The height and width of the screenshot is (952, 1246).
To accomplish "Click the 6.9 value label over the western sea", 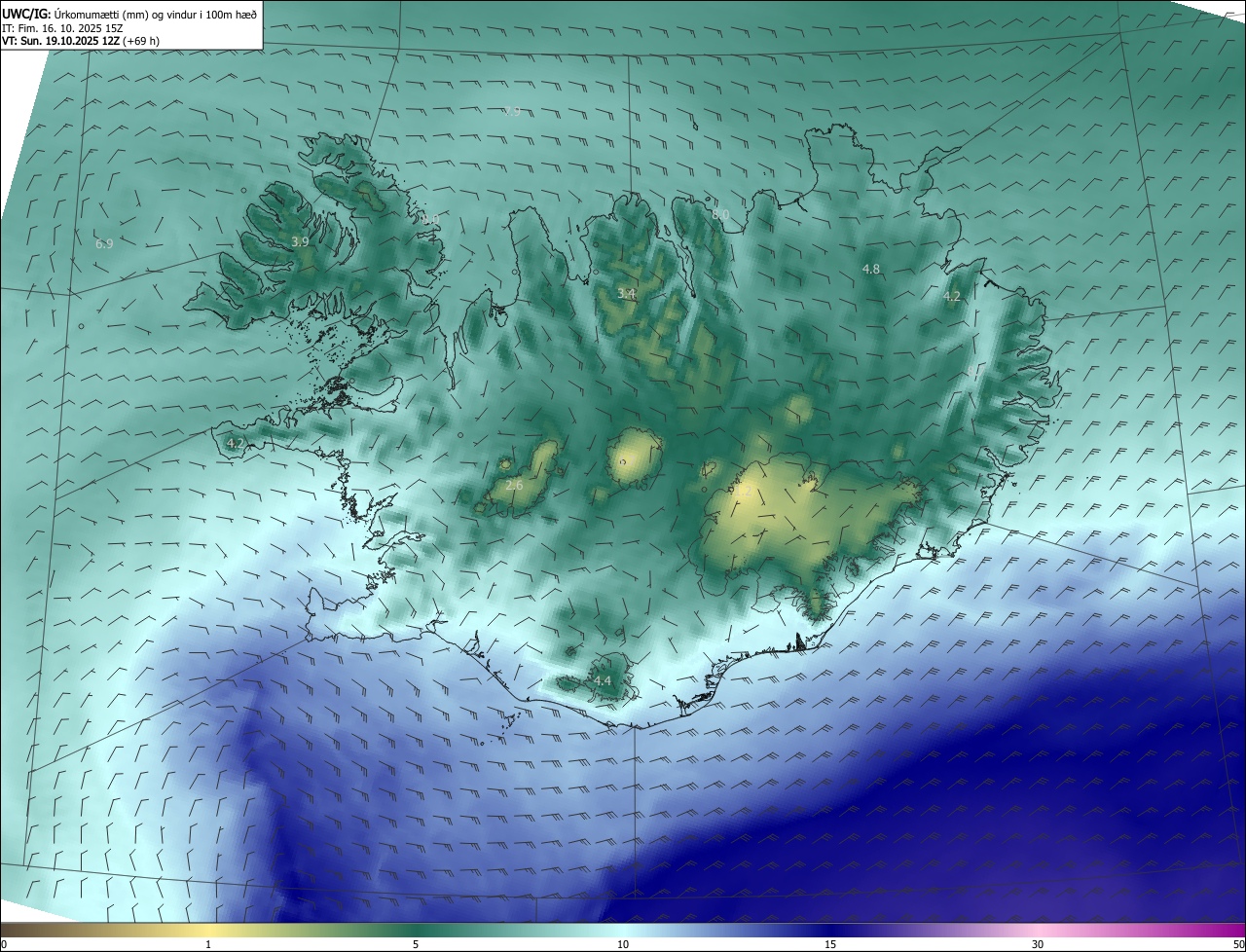I will [104, 243].
